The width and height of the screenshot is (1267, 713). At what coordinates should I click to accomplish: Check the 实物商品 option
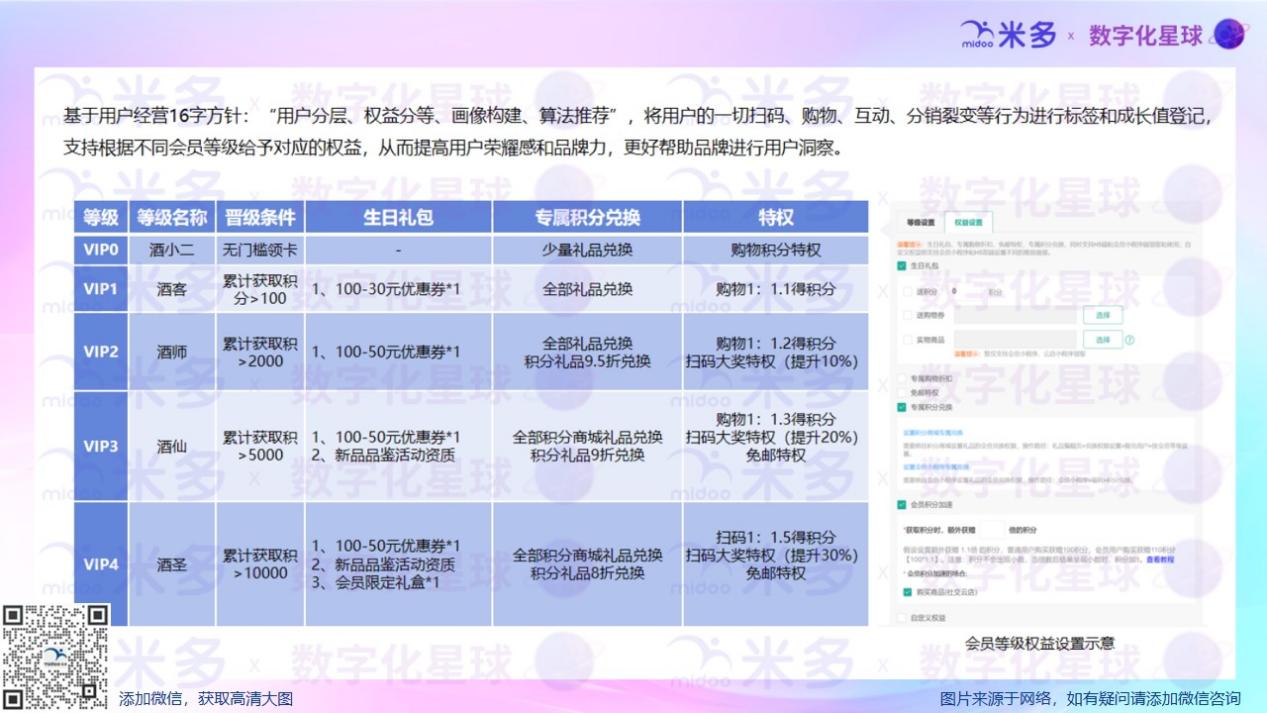pos(908,340)
